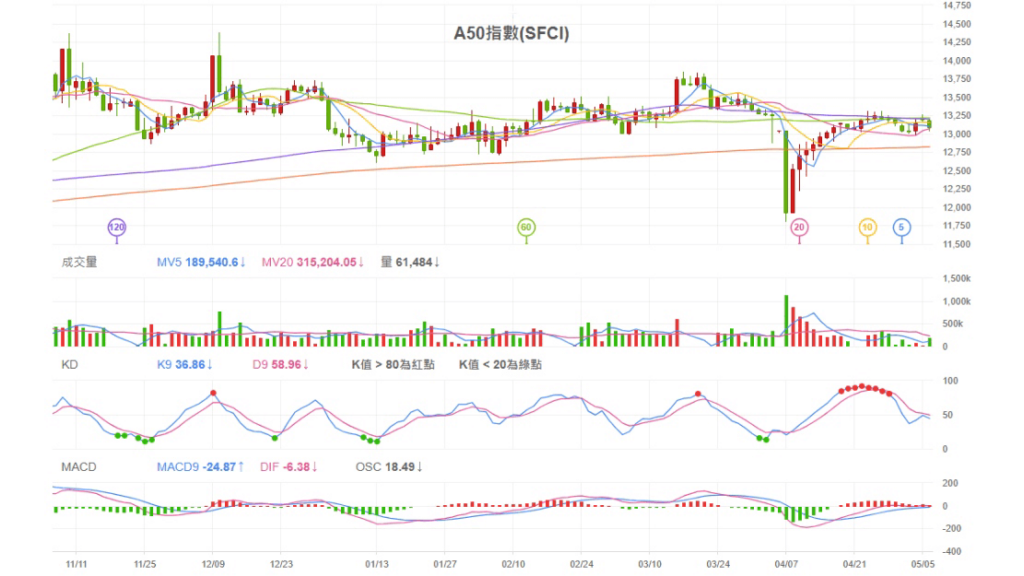Click the OSC 18.49 value
The image size is (1024, 576).
[389, 467]
